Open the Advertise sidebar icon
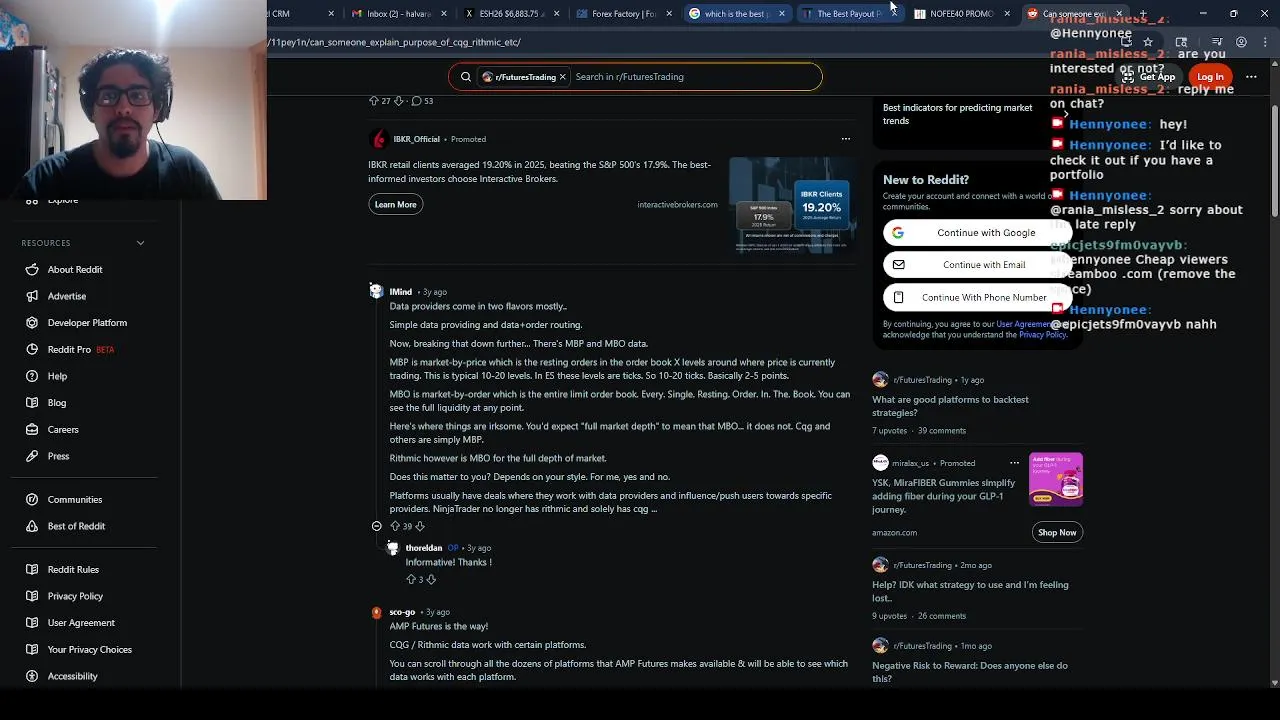Image resolution: width=1280 pixels, height=720 pixels. pos(32,296)
